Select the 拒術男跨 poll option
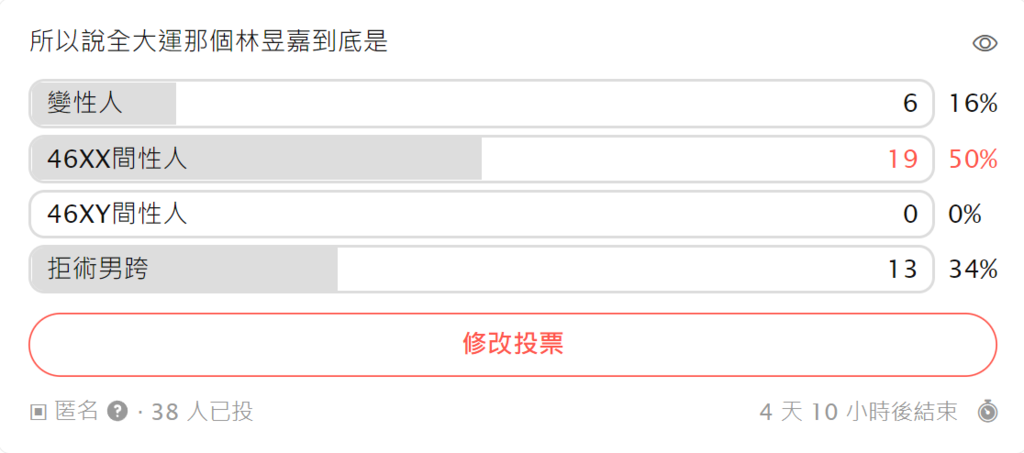The height and width of the screenshot is (453, 1024). point(481,269)
